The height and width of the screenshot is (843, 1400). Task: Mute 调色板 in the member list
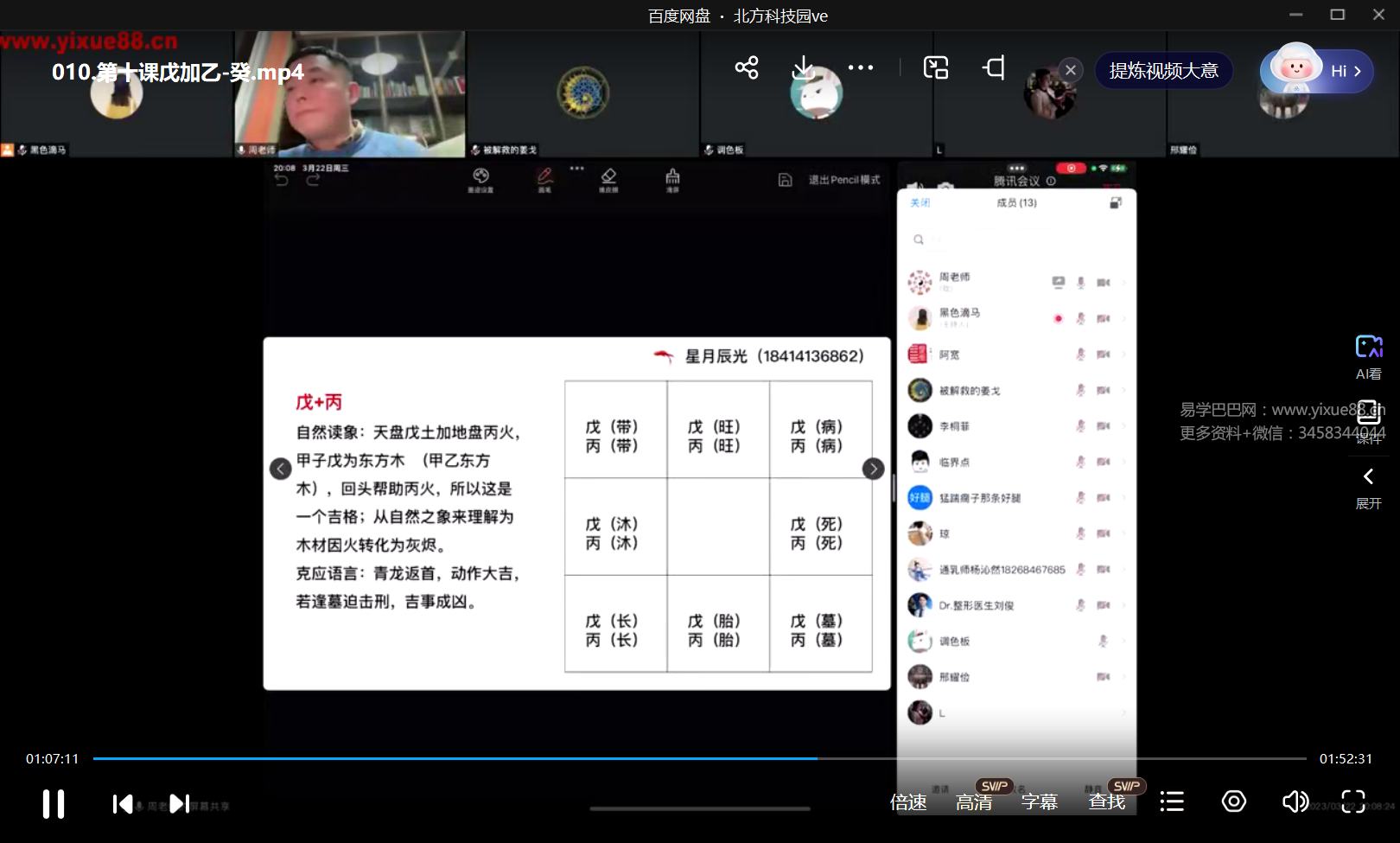click(1103, 641)
